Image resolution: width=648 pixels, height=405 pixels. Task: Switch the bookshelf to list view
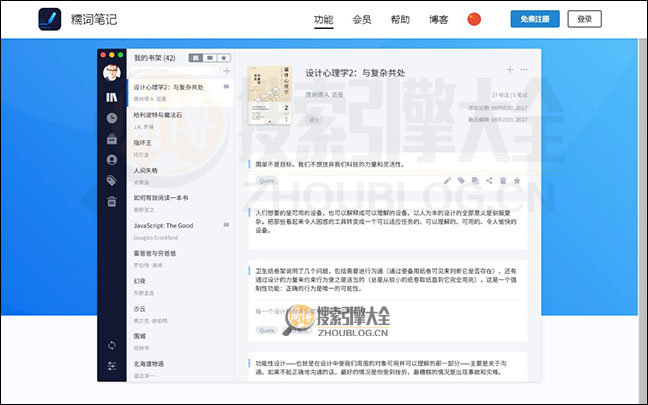pyautogui.click(x=196, y=58)
